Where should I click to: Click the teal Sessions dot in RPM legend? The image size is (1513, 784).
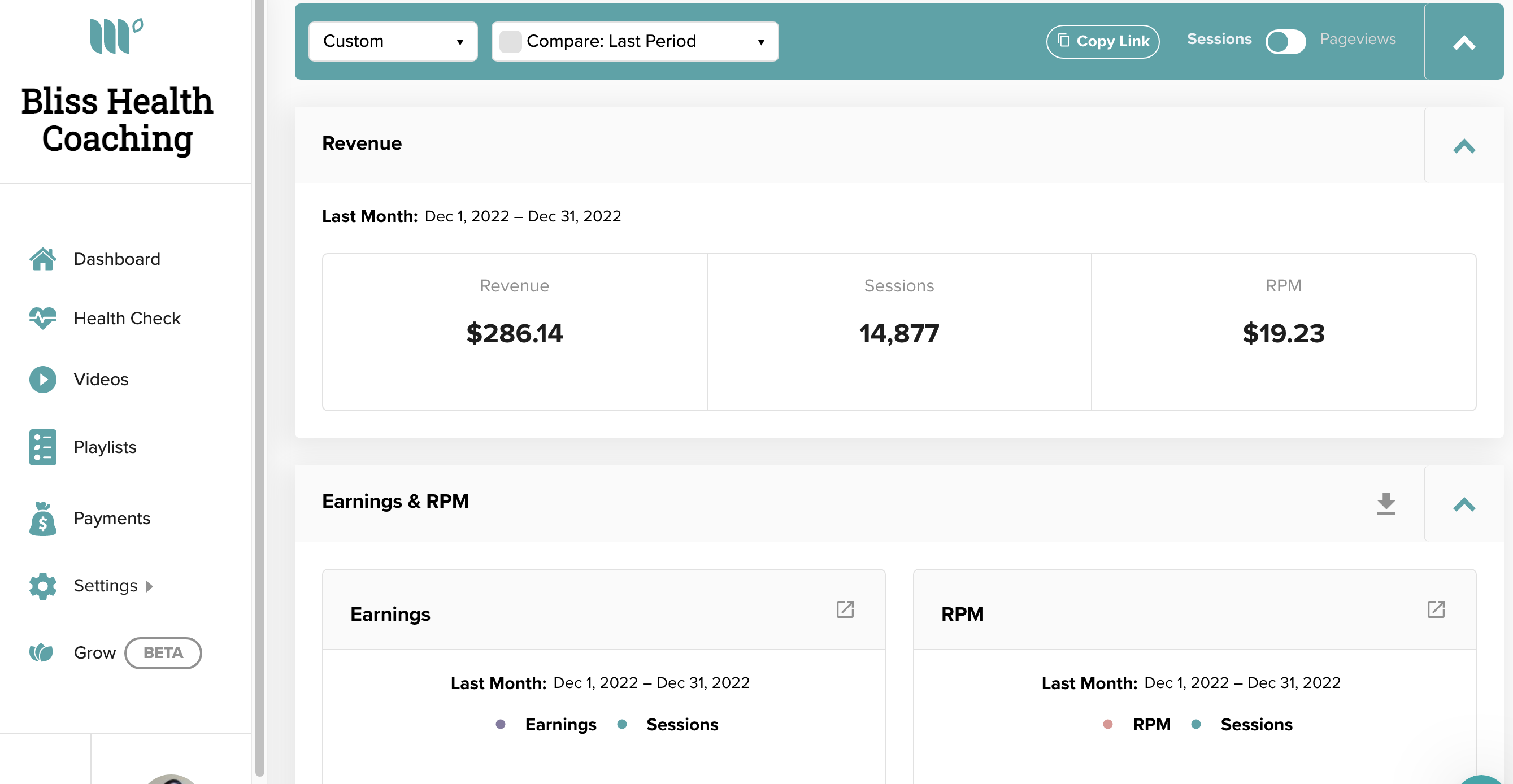[1196, 724]
